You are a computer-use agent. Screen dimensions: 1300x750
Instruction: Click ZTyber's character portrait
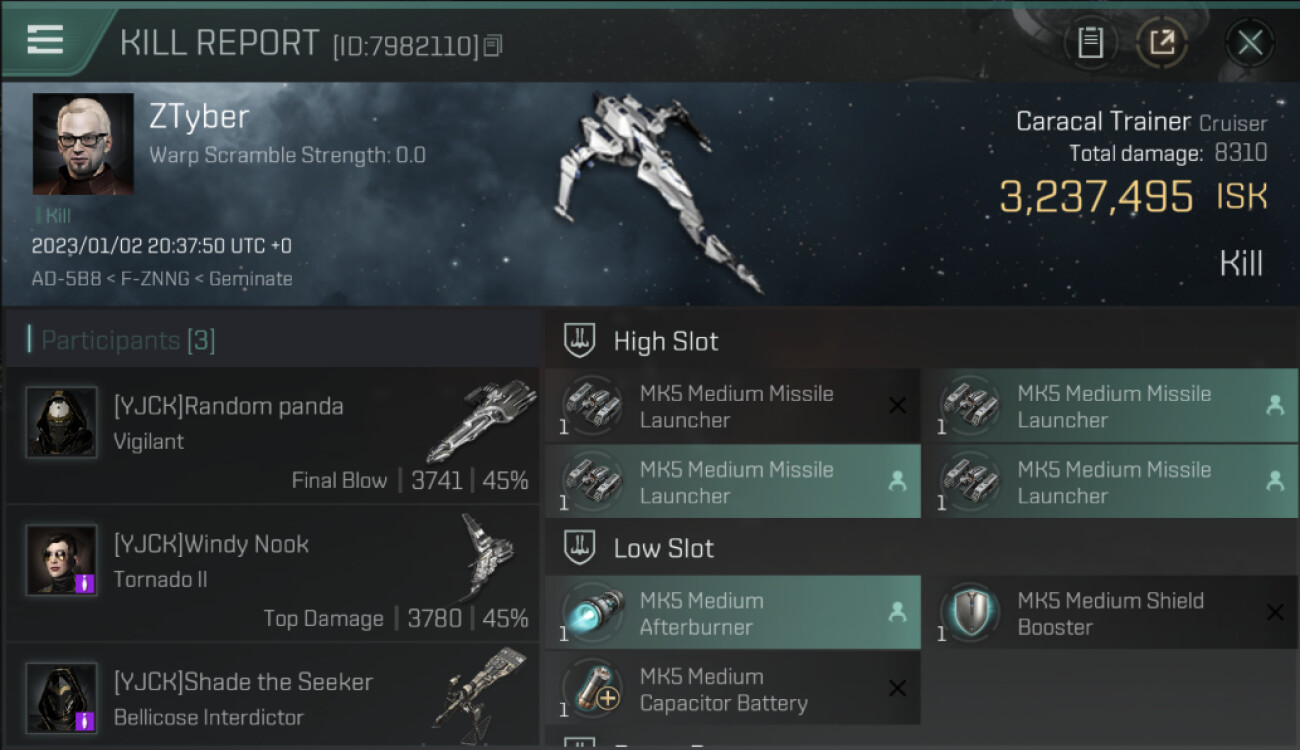pyautogui.click(x=83, y=144)
